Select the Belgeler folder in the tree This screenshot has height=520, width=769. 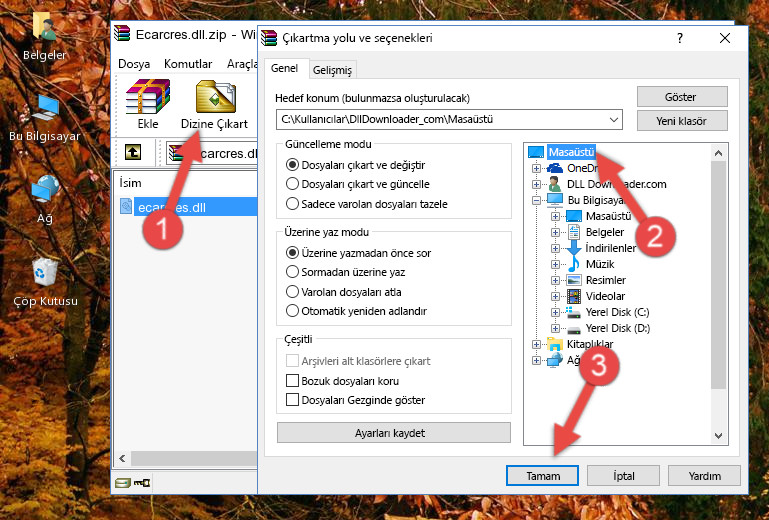605,232
